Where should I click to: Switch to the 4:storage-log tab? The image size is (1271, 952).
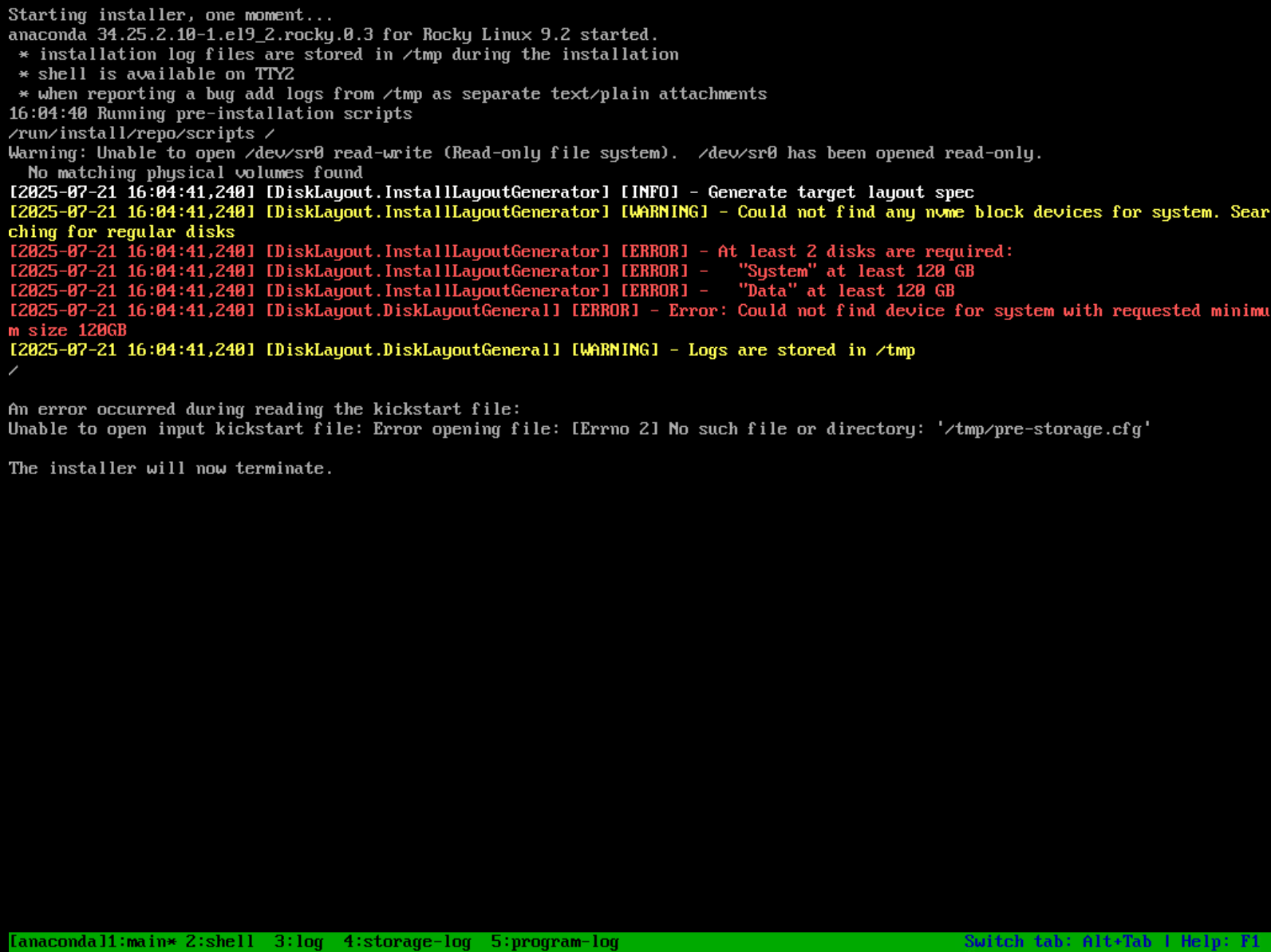coord(407,942)
